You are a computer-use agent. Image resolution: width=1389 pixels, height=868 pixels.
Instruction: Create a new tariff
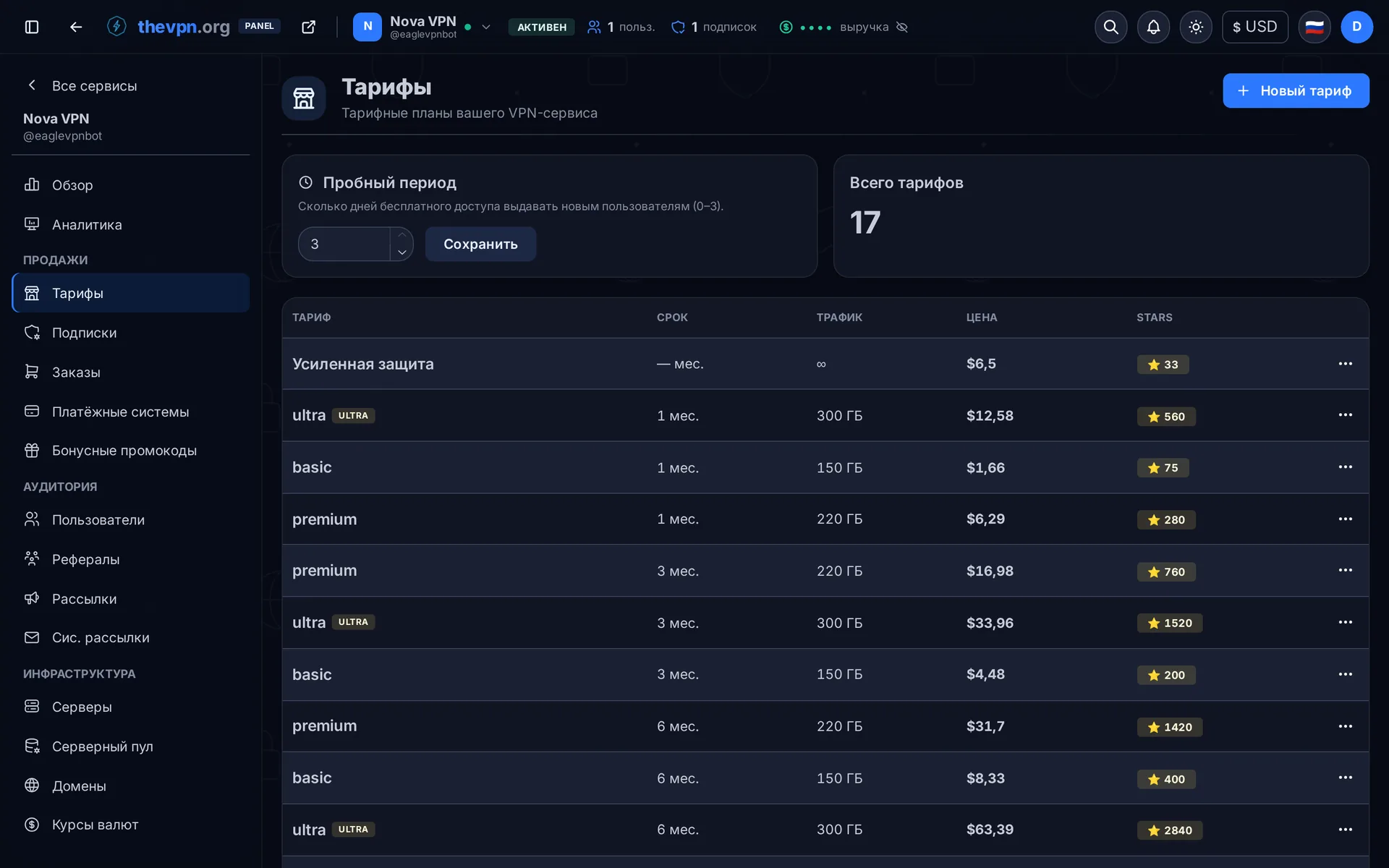click(x=1296, y=90)
